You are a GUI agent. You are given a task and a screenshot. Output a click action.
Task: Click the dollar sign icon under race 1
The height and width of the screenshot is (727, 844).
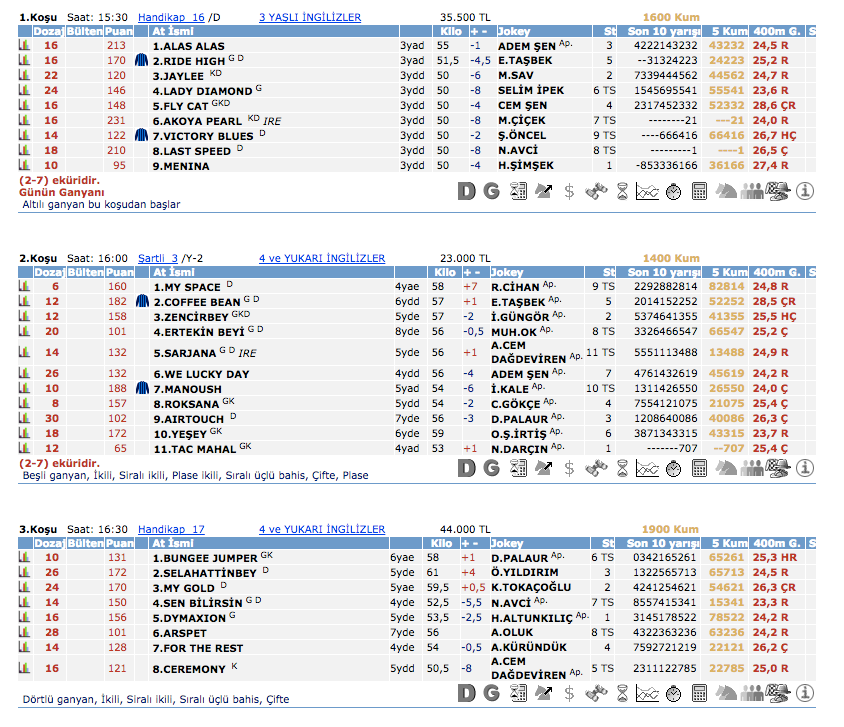(570, 190)
